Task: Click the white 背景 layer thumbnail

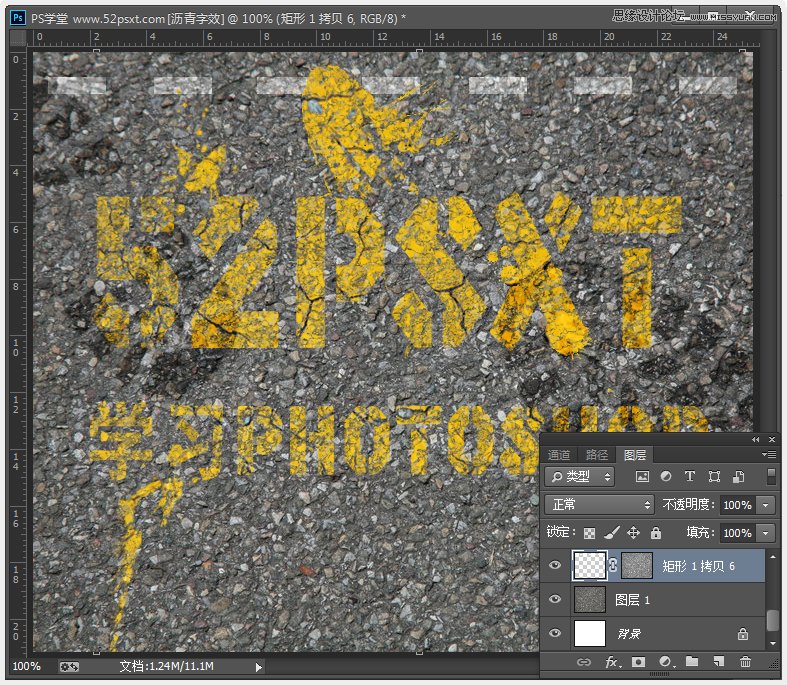Action: (x=590, y=634)
